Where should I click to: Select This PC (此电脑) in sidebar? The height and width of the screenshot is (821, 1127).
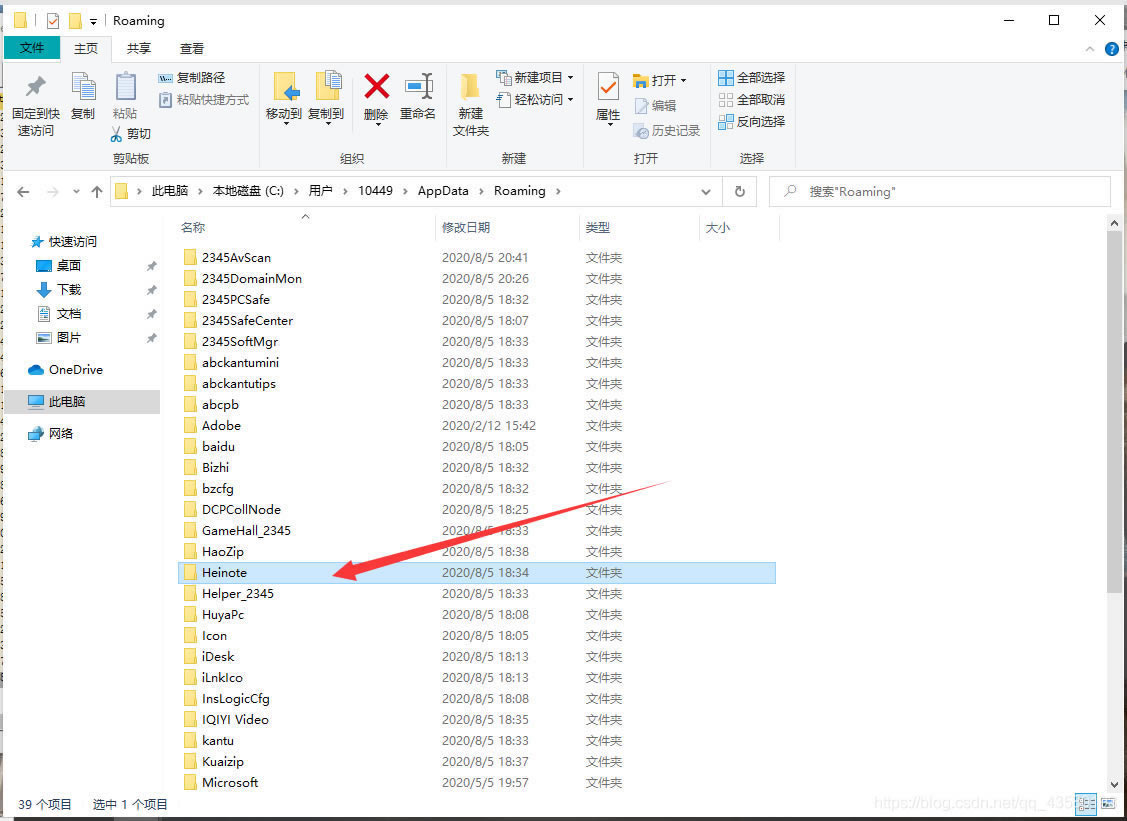(83, 402)
